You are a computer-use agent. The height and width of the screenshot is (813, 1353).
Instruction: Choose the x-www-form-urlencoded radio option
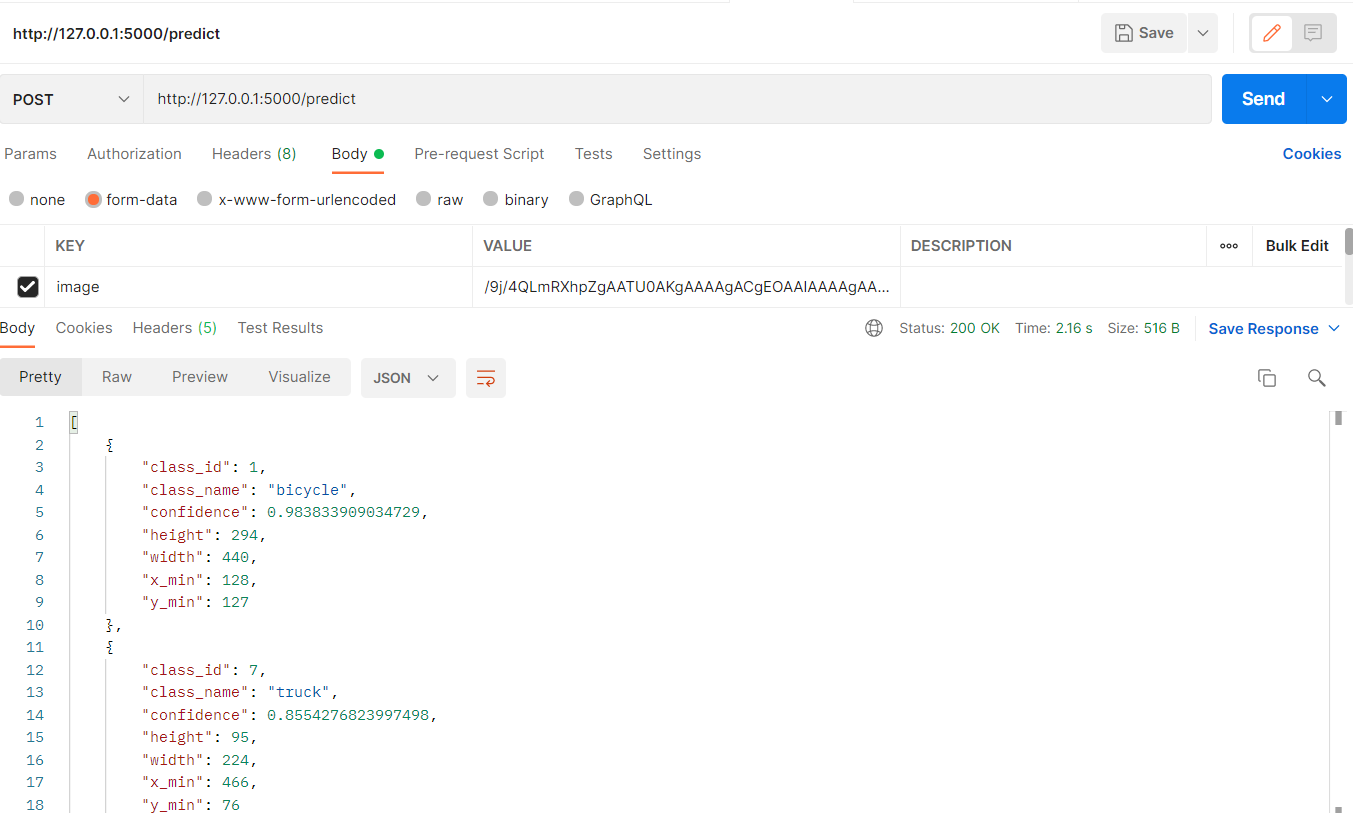[205, 199]
